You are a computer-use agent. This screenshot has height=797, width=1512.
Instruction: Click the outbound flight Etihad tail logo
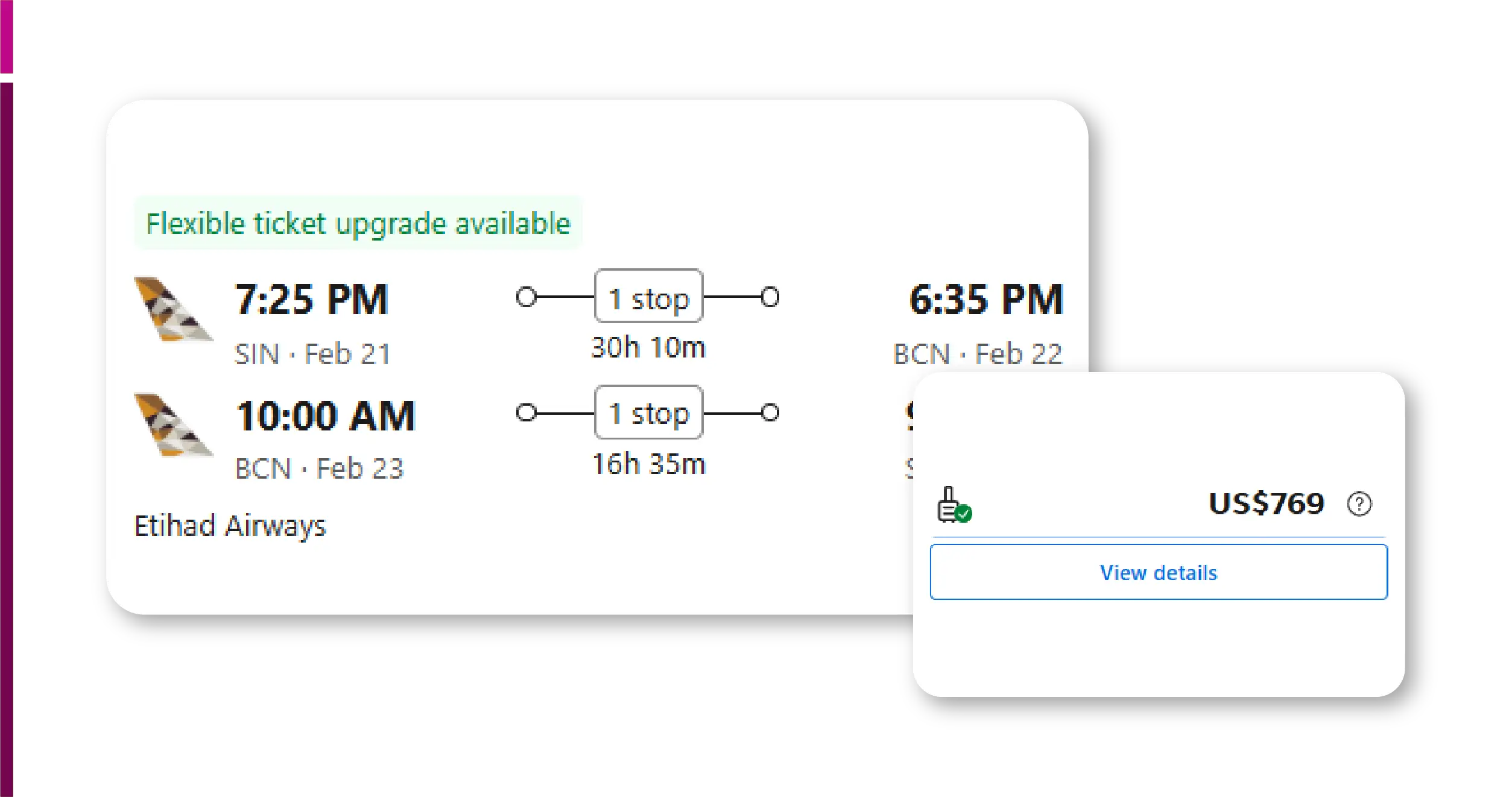point(173,309)
